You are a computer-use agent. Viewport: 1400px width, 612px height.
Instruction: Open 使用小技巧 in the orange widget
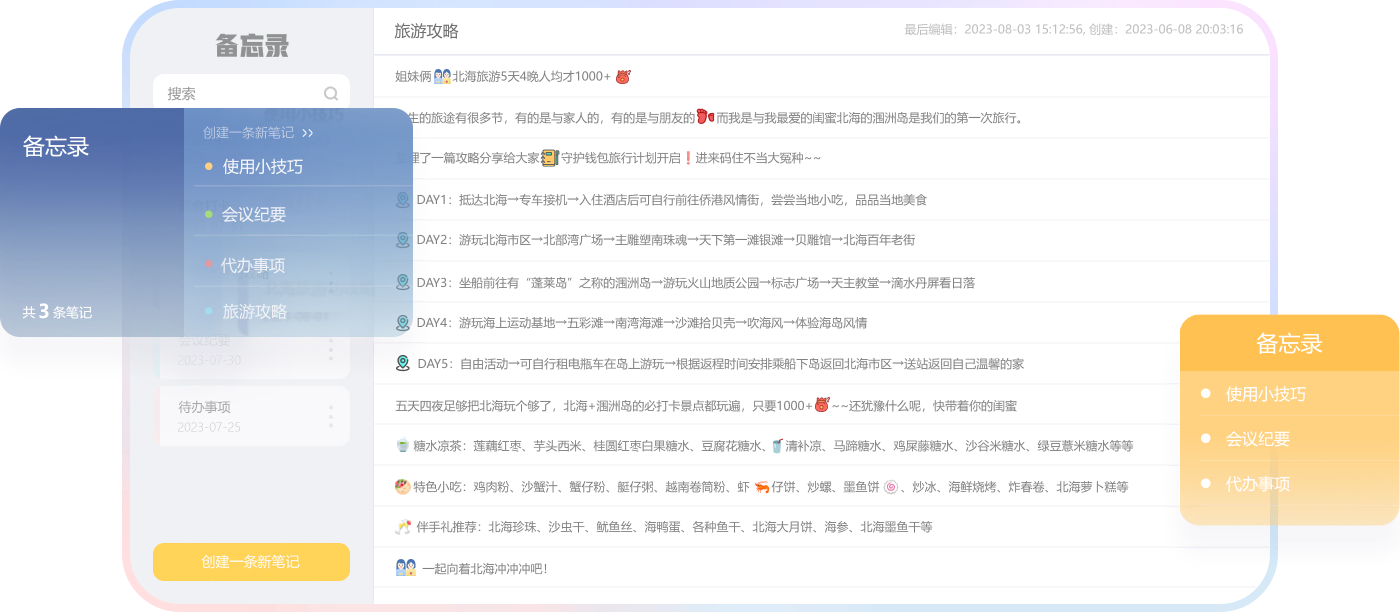(1266, 394)
